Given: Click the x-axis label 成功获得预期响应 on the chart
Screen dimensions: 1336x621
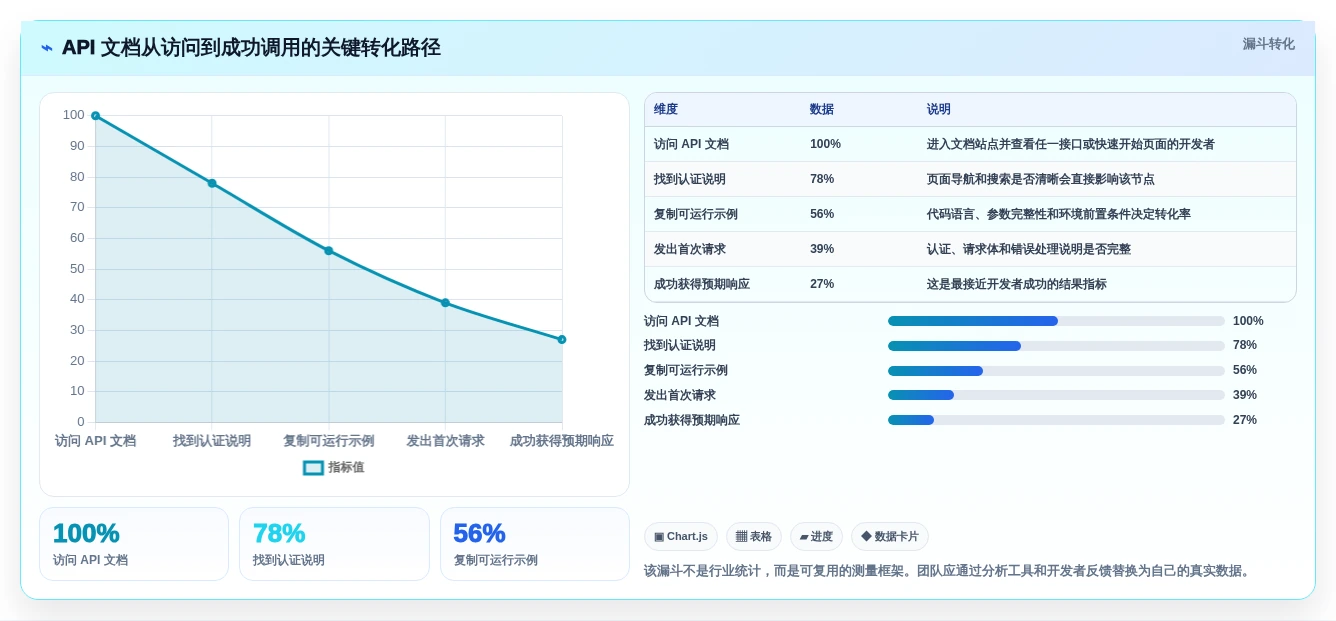Looking at the screenshot, I should pyautogui.click(x=561, y=441).
